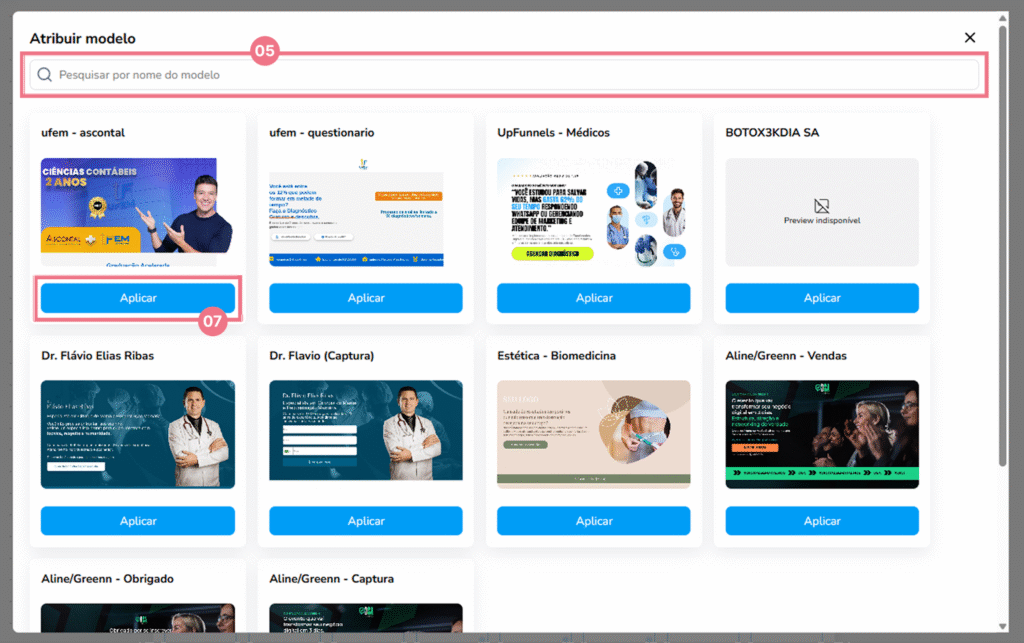
Task: Close the Atribuir modelo dialog
Action: tap(969, 38)
